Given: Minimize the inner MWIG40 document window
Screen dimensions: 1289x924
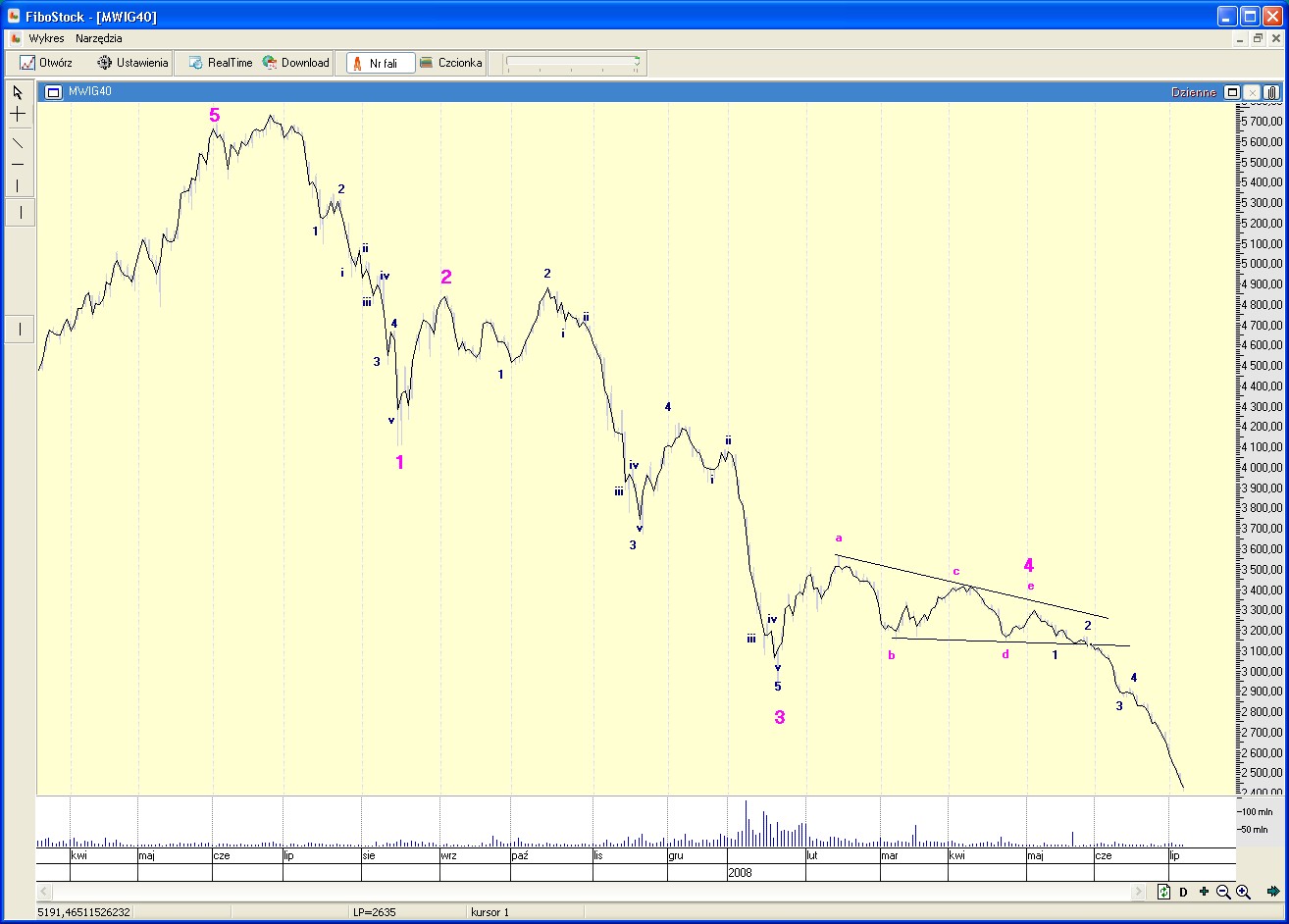Looking at the screenshot, I should click(1240, 38).
